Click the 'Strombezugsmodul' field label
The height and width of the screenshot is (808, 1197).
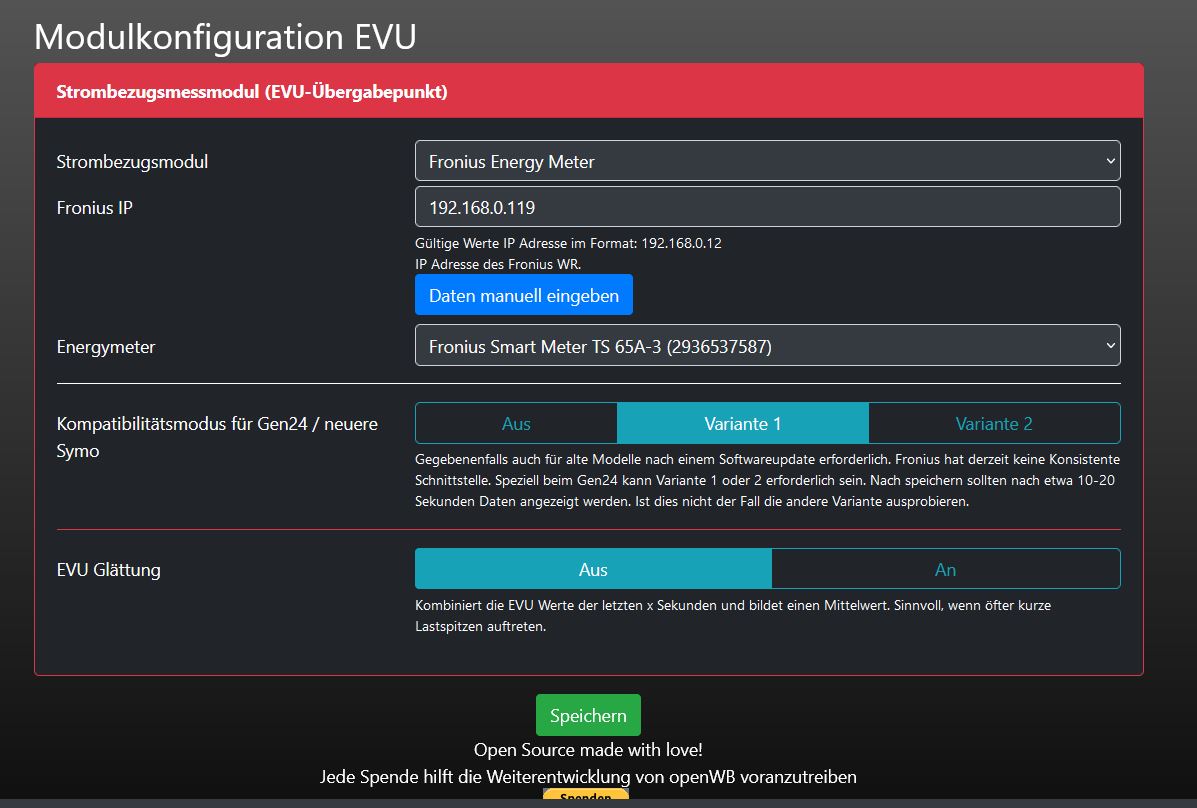point(133,162)
